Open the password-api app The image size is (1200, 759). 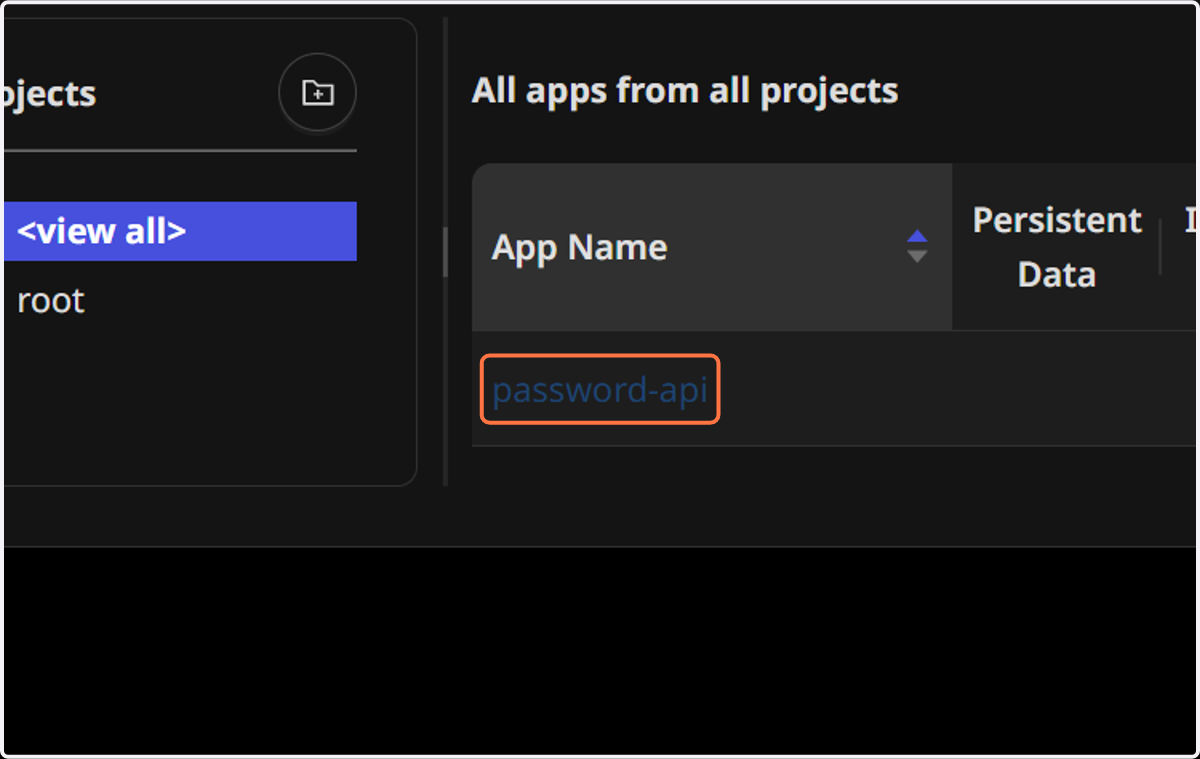point(600,389)
